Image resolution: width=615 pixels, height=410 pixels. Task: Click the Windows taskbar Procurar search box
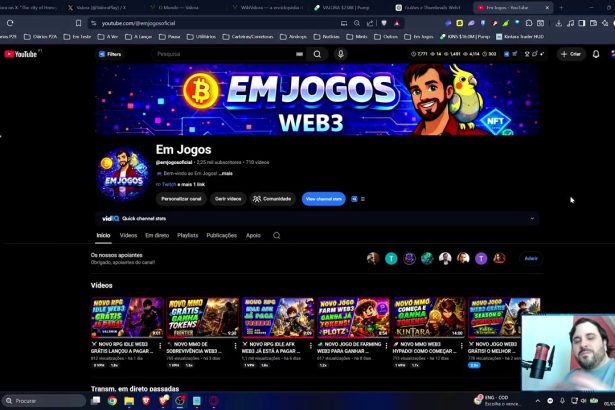(x=44, y=401)
